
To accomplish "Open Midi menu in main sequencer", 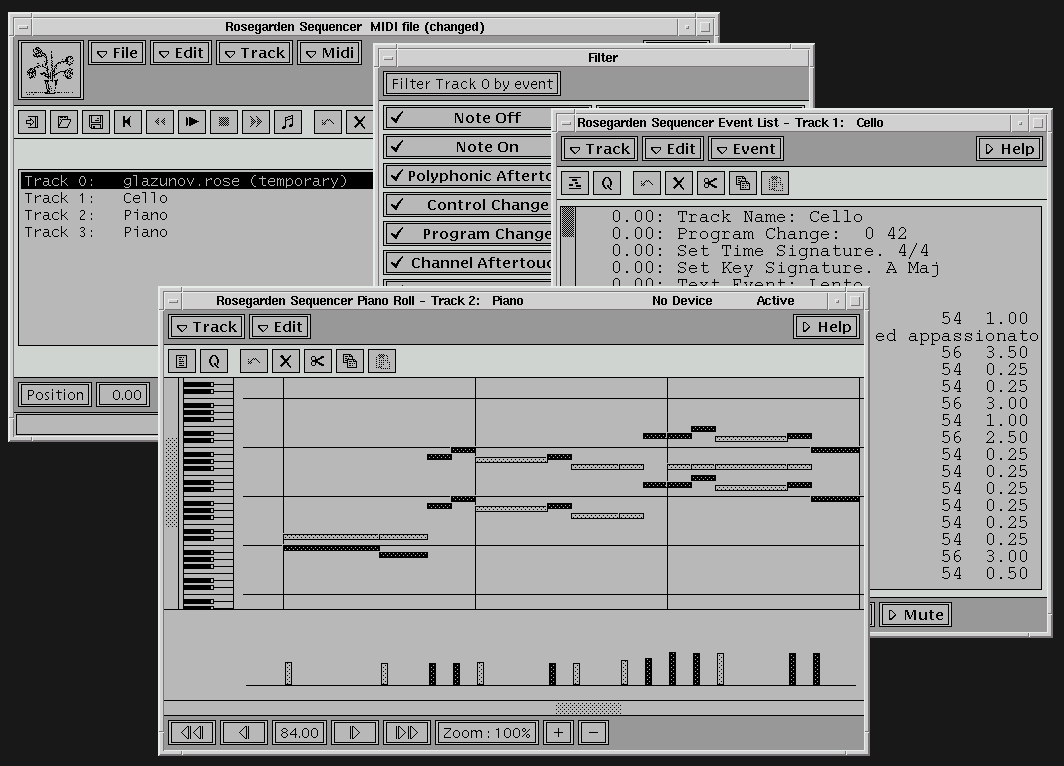I will (x=330, y=53).
